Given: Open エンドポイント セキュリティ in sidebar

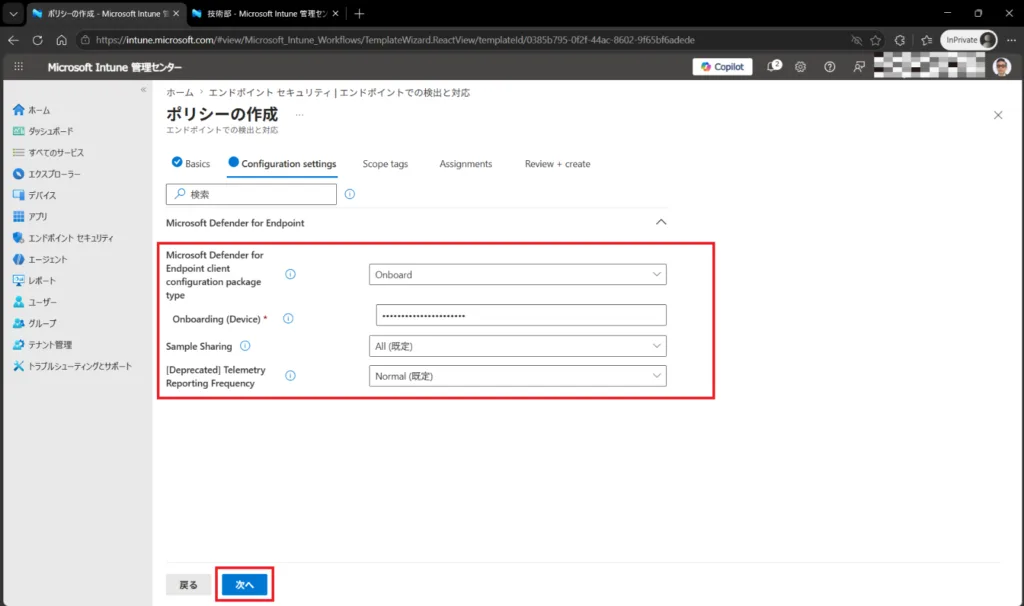Looking at the screenshot, I should [x=63, y=238].
